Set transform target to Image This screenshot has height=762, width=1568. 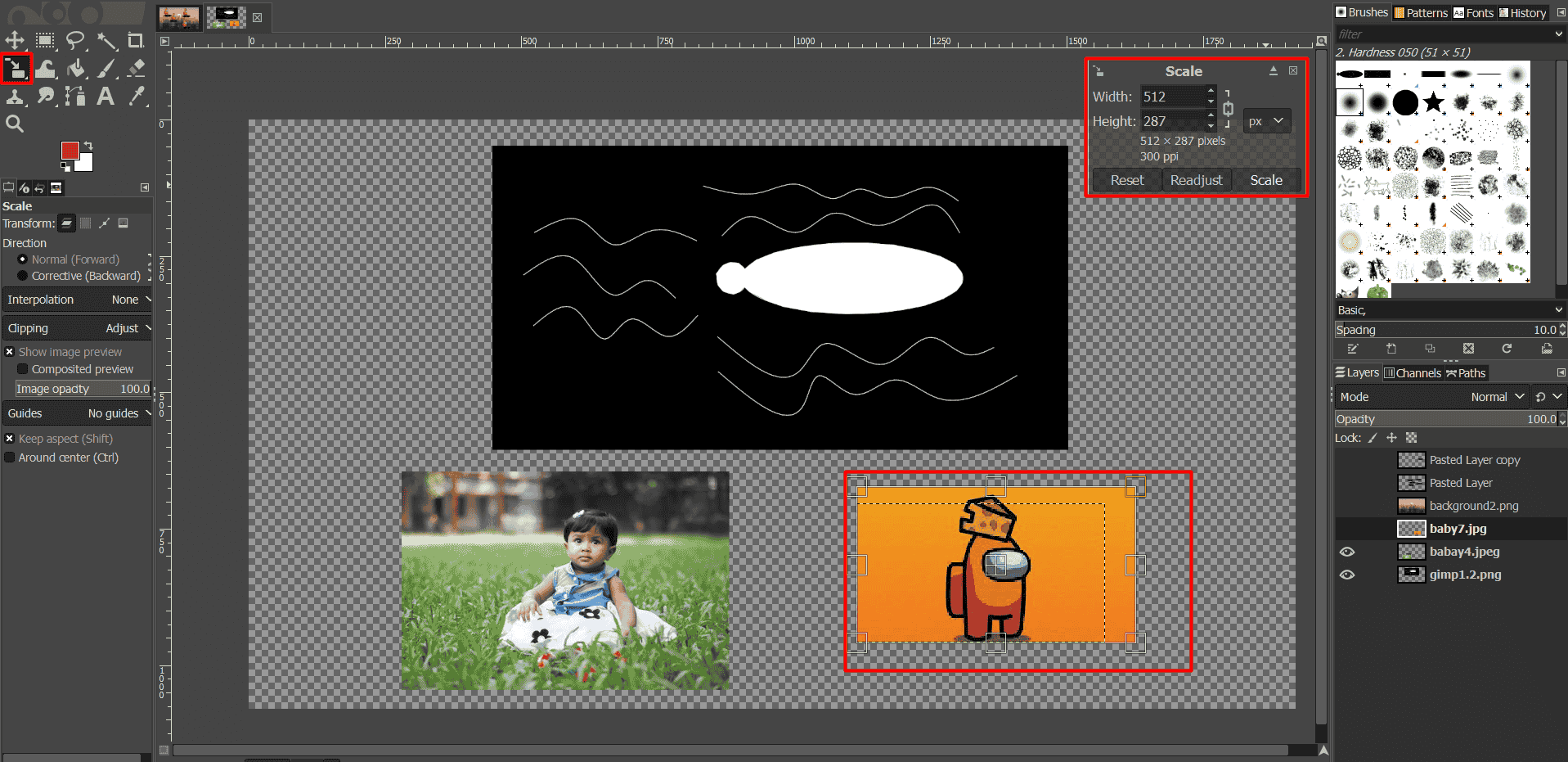[123, 223]
